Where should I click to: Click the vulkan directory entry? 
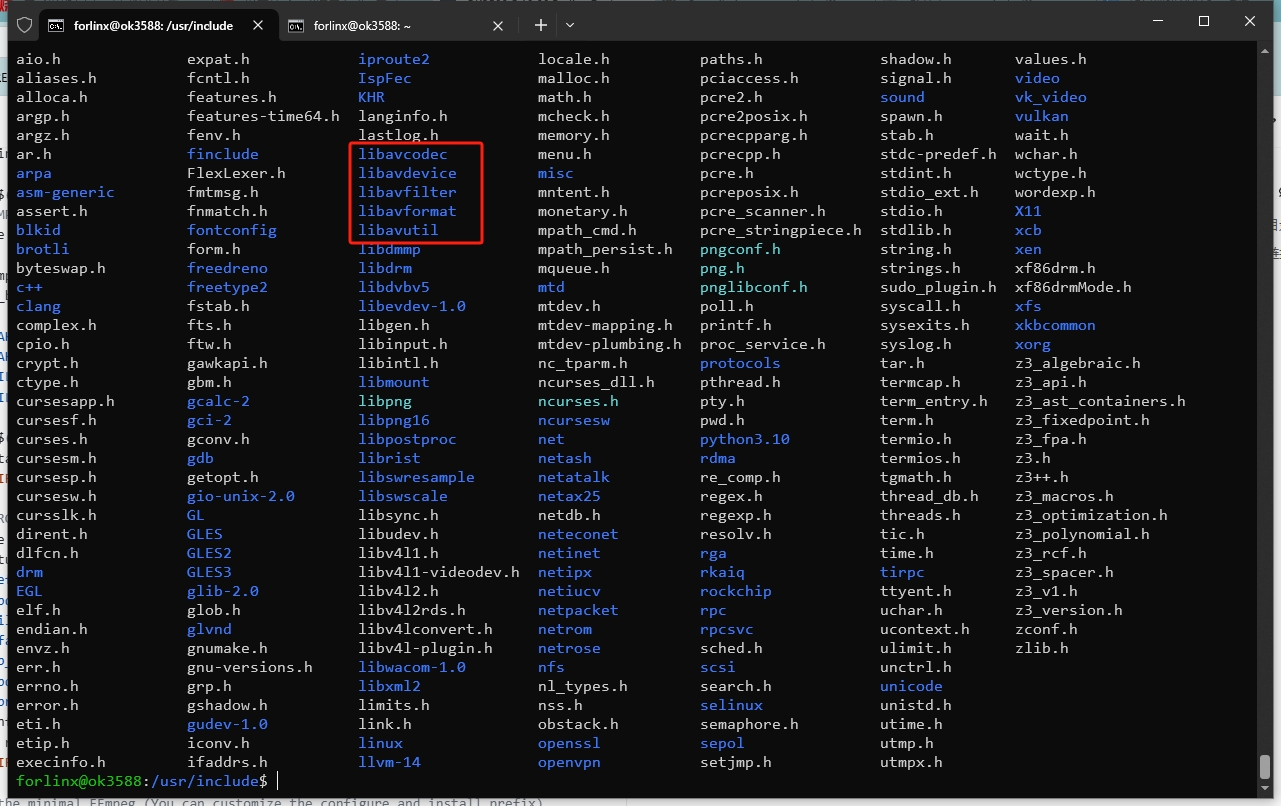pos(1042,116)
